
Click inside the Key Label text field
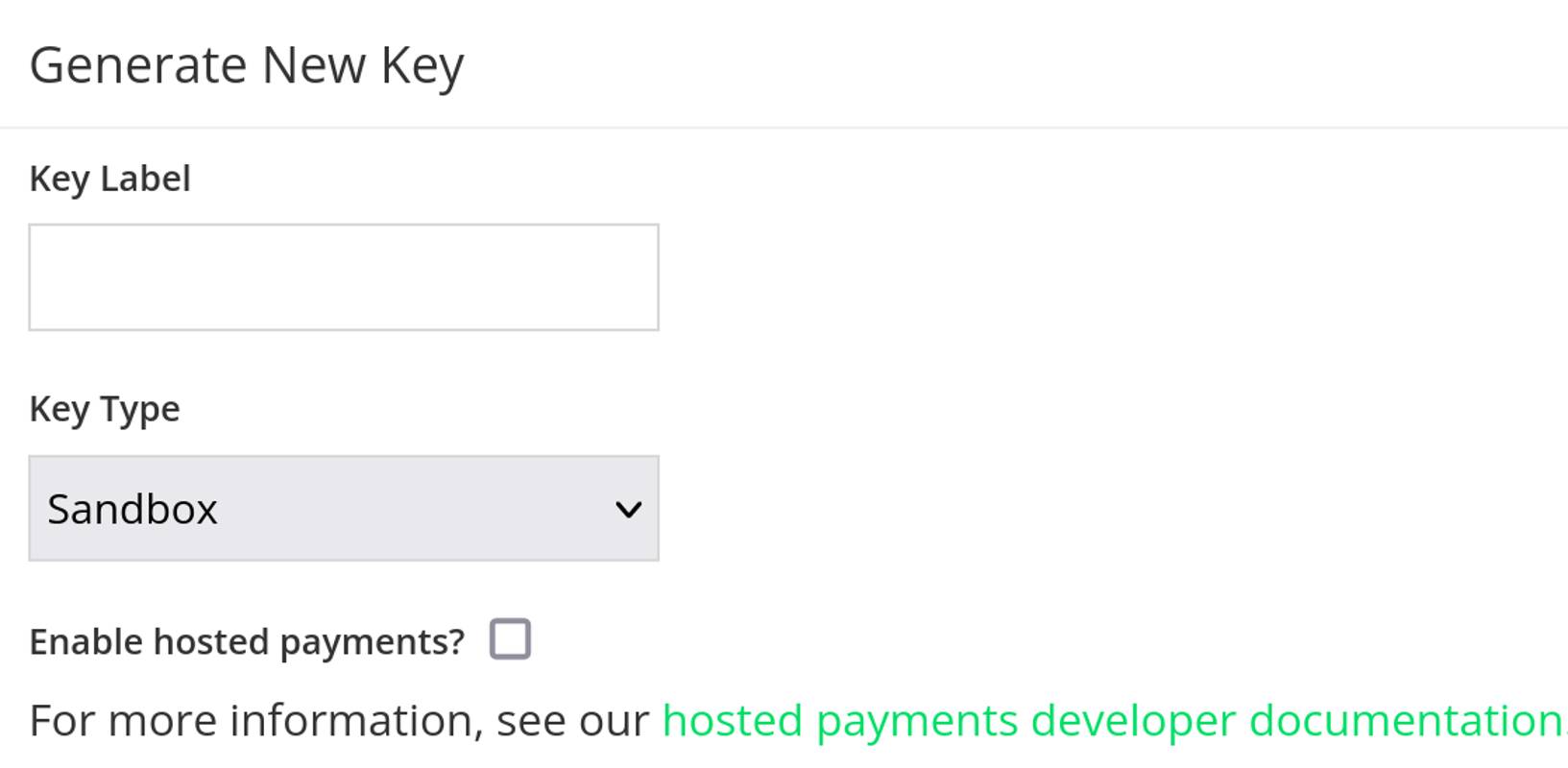[x=343, y=276]
